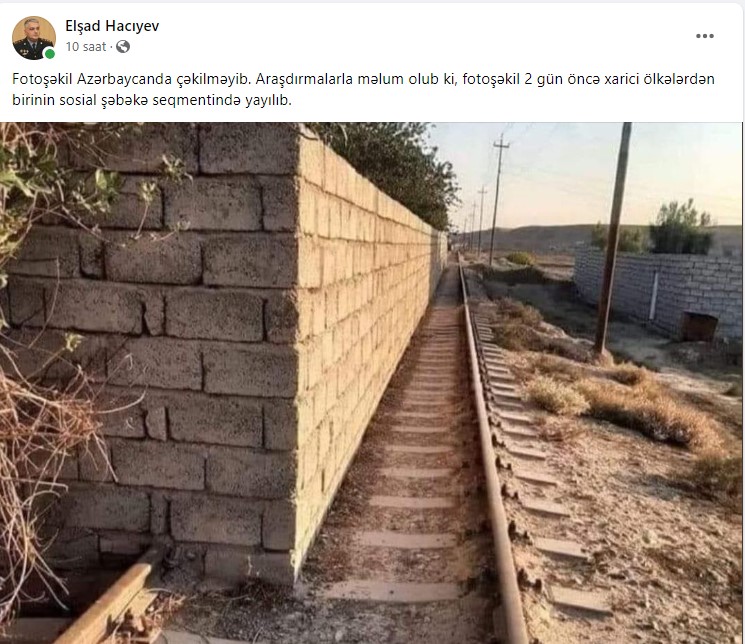Open Elşad Hacıyev's profile picture

pos(34,38)
